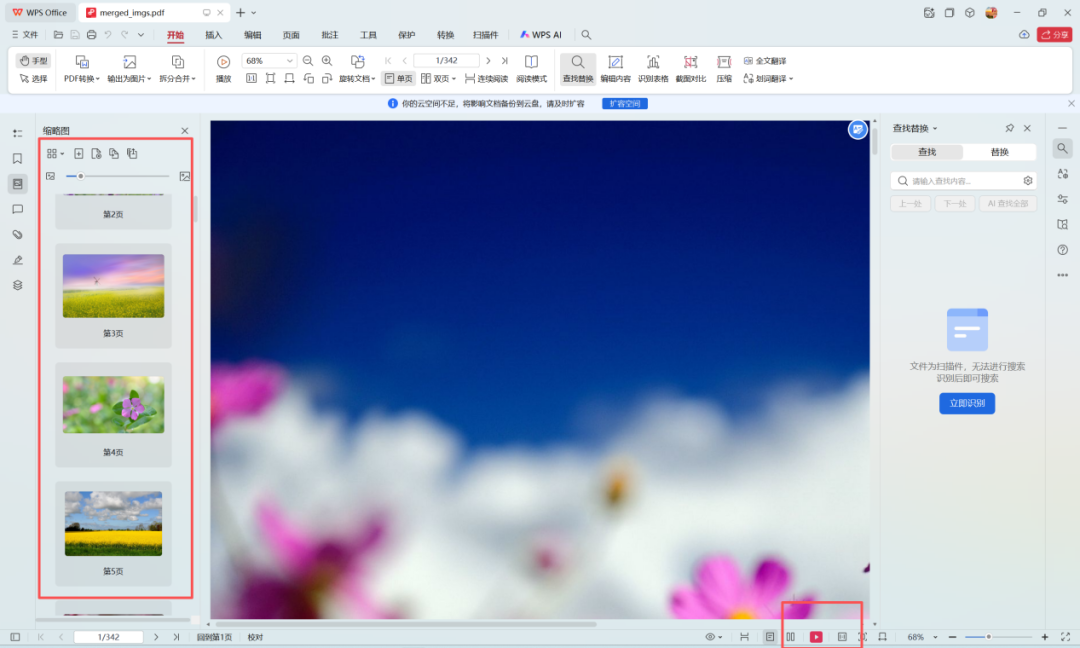Image resolution: width=1080 pixels, height=648 pixels.
Task: Click the search settings gear icon
Action: [1028, 180]
